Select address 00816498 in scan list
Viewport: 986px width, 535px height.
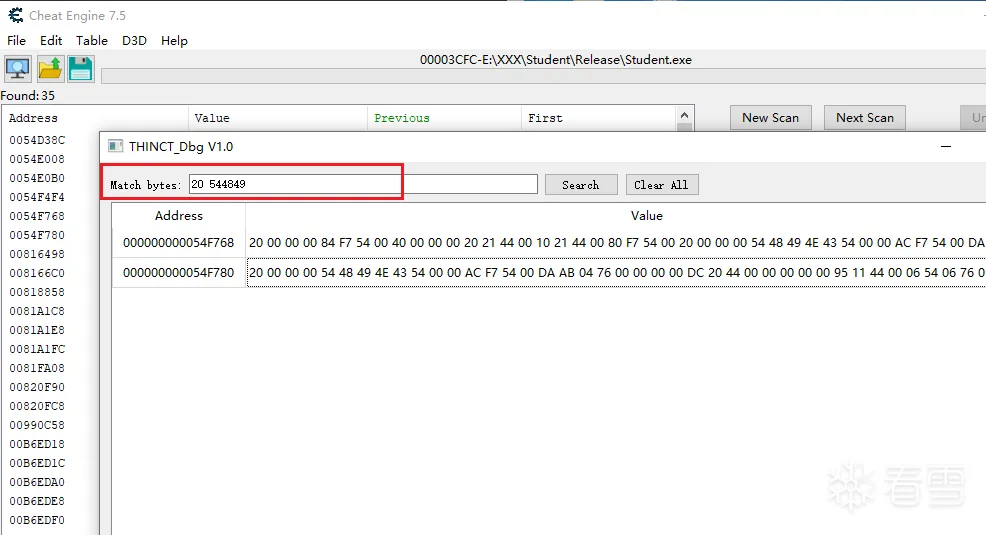[37, 254]
